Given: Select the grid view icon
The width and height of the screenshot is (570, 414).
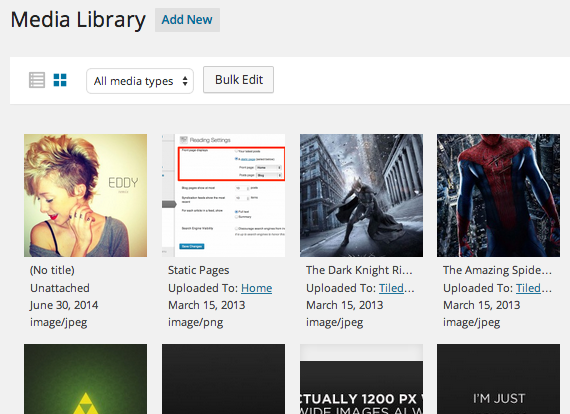Looking at the screenshot, I should click(60, 80).
